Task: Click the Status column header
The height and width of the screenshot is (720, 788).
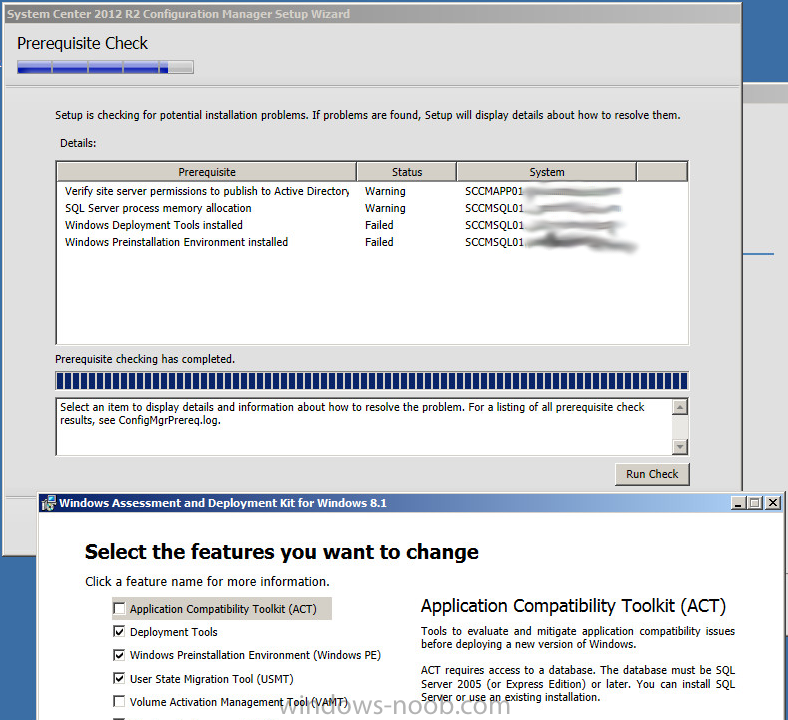Action: pos(407,172)
